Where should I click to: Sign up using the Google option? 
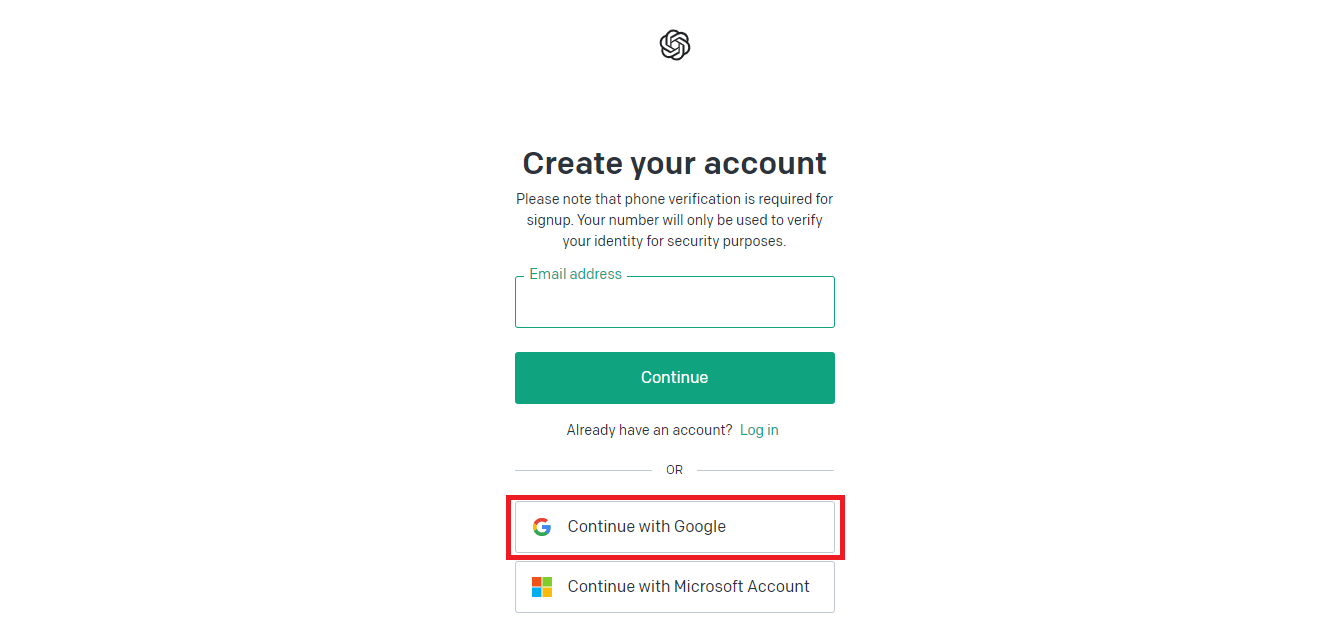click(x=675, y=527)
